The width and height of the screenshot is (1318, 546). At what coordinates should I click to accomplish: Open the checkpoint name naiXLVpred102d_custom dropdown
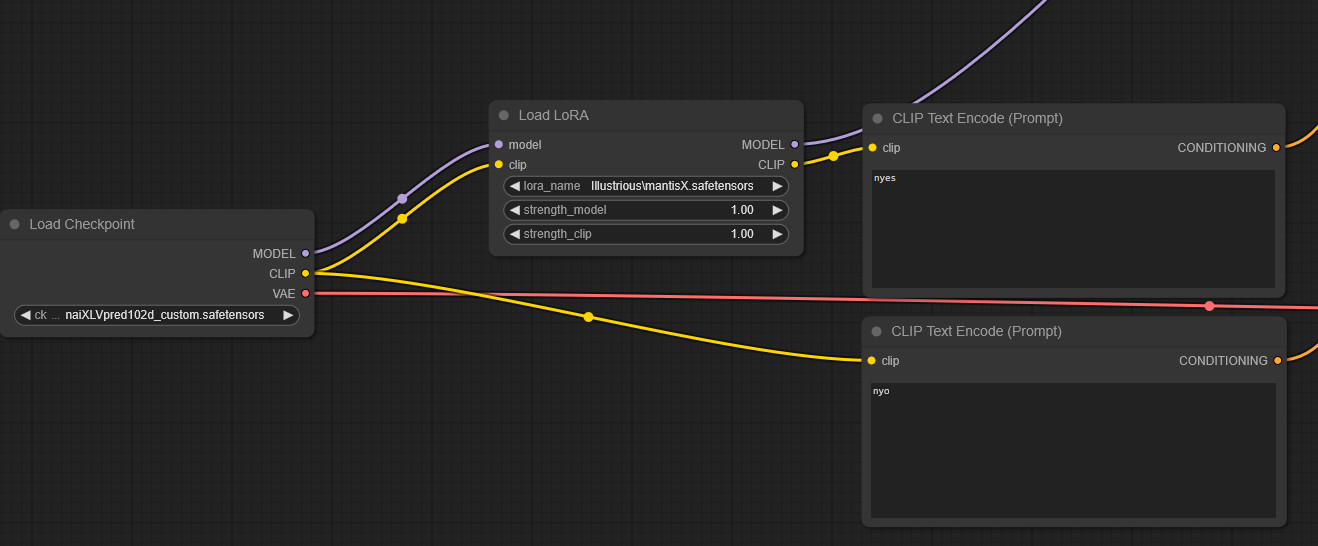point(157,315)
